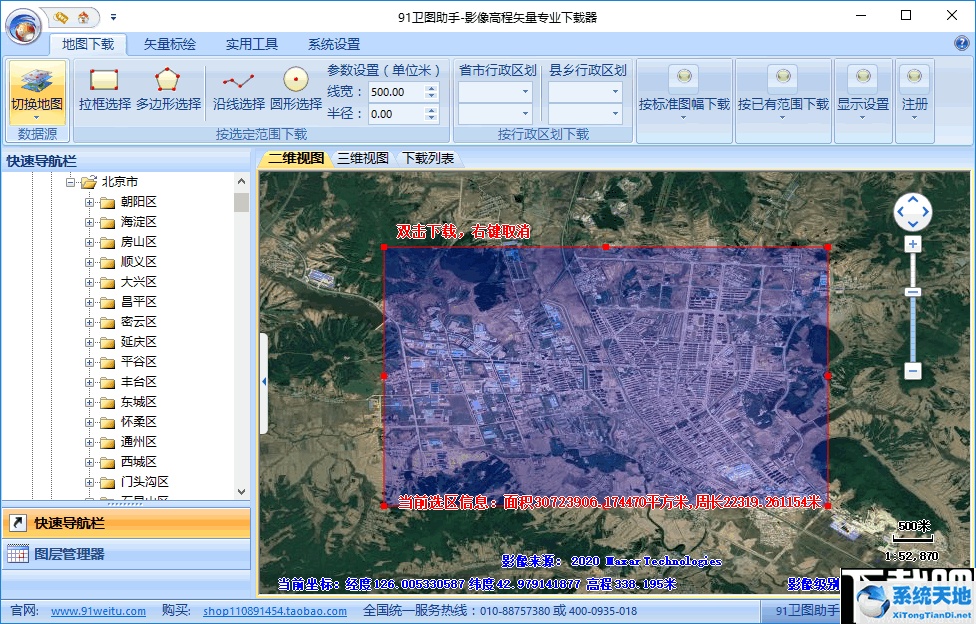This screenshot has width=976, height=624.
Task: Click the folder icon of 朝阳区
Action: point(108,202)
